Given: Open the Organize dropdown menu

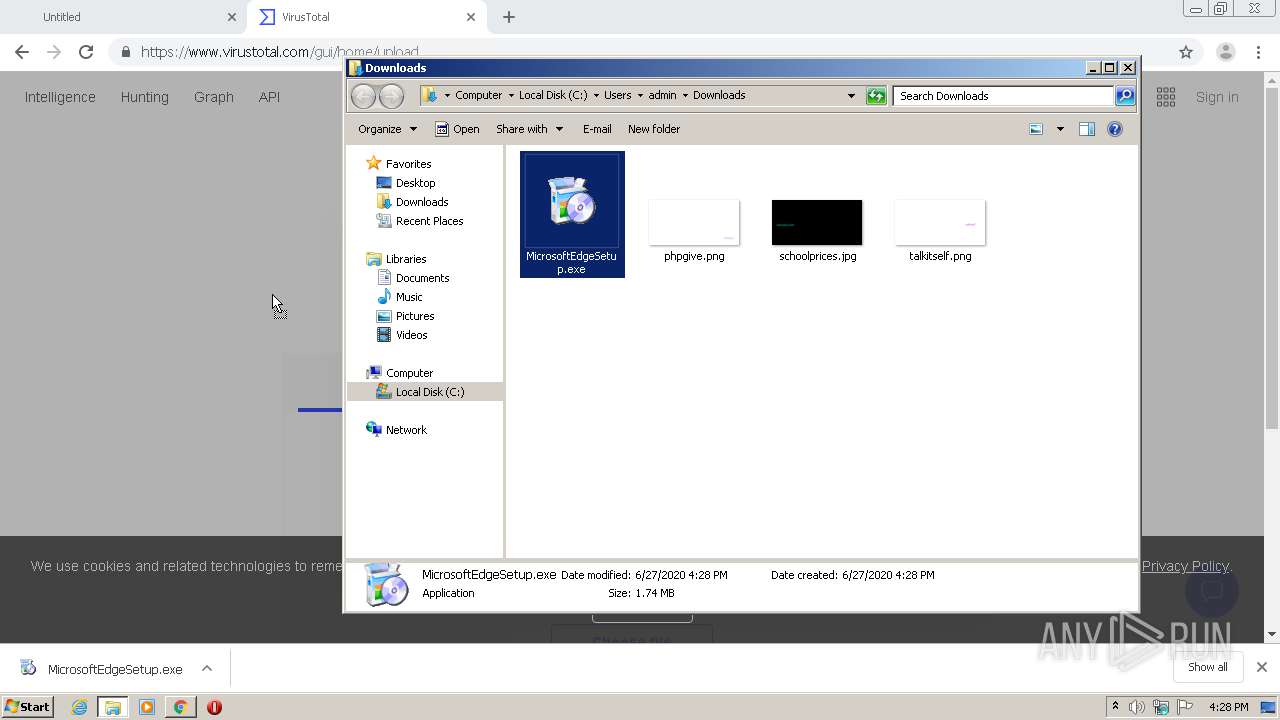Looking at the screenshot, I should tap(388, 129).
